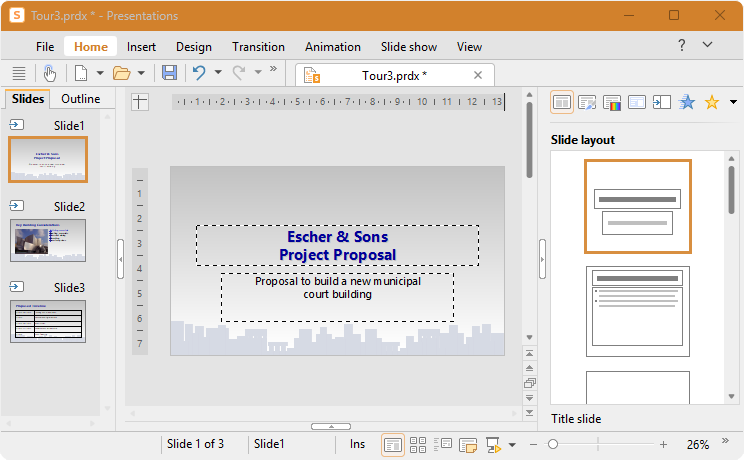Open the yellow star sidebar icon
The width and height of the screenshot is (744, 460).
712,102
